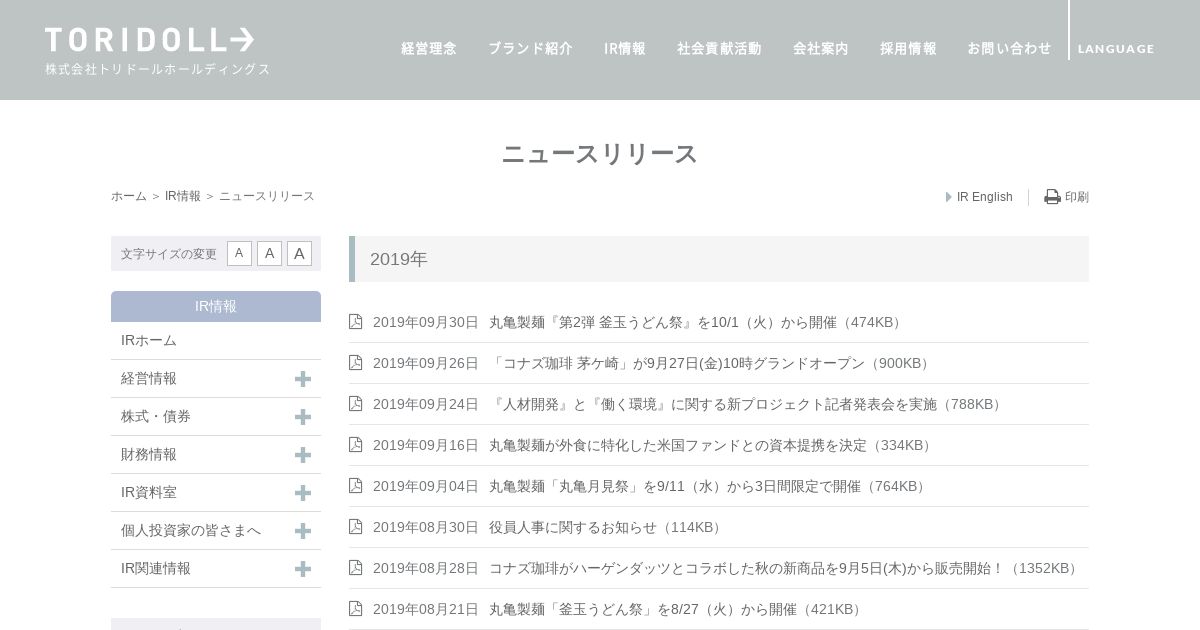Set text size to small A
This screenshot has width=1200, height=630.
[239, 254]
